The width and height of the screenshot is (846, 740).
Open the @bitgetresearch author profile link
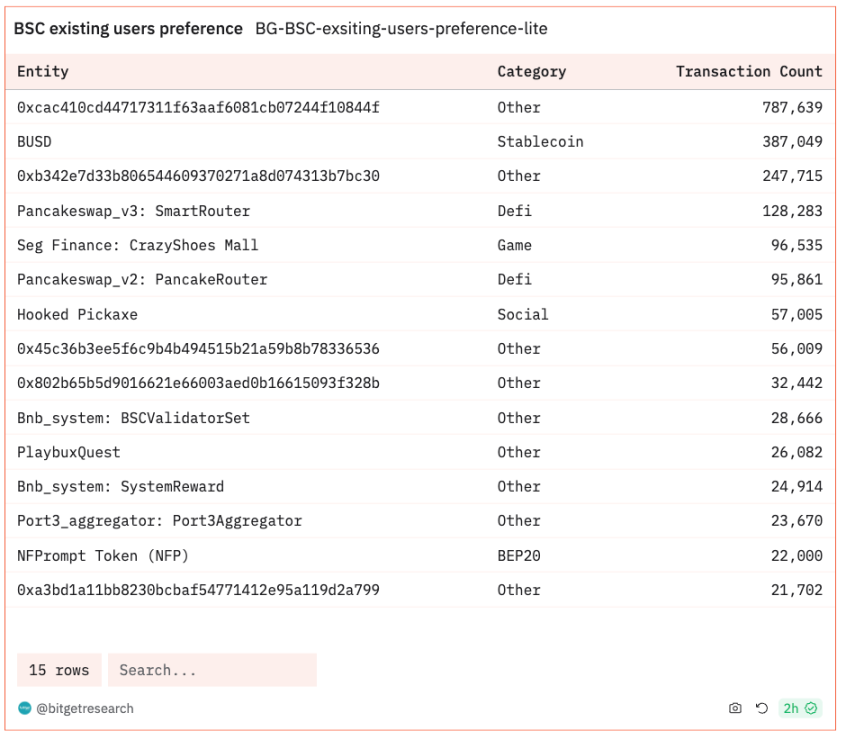(x=85, y=708)
